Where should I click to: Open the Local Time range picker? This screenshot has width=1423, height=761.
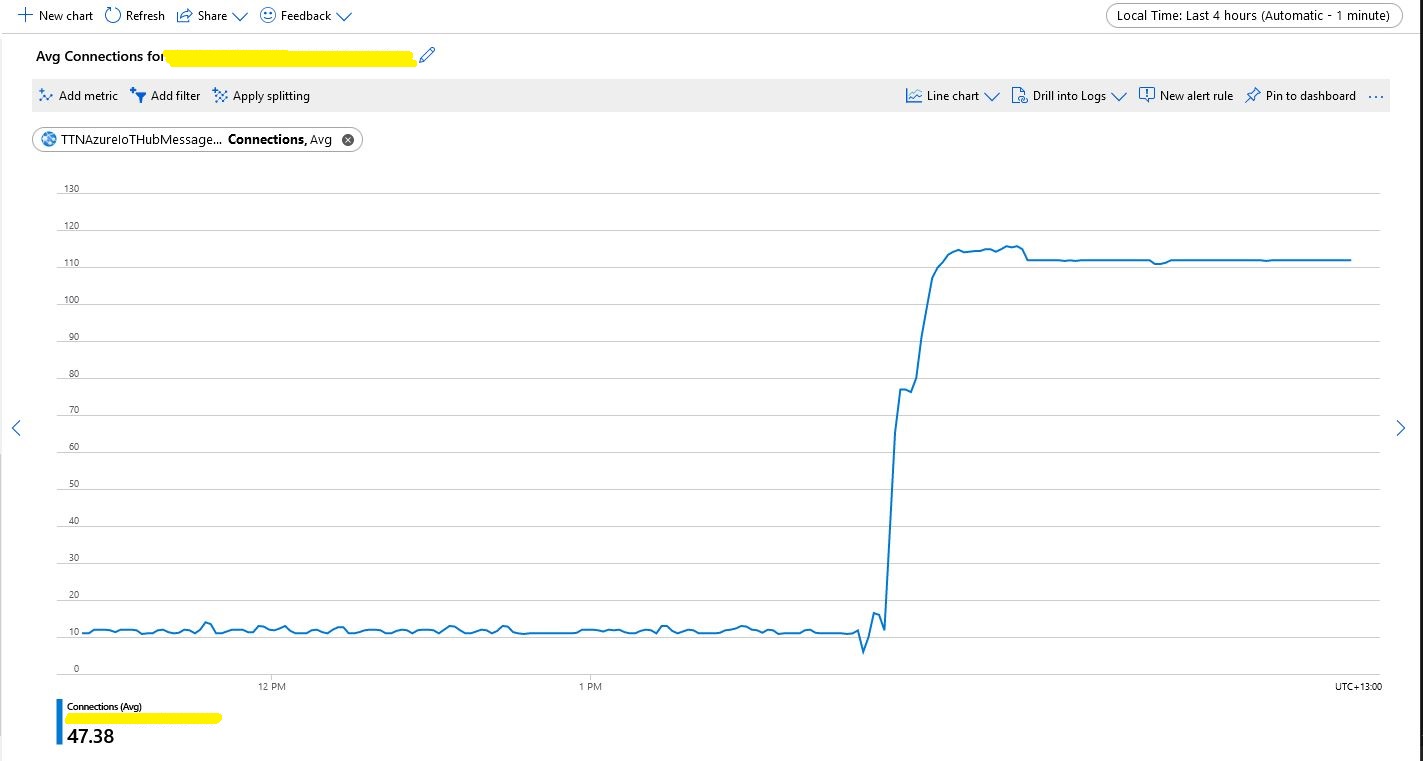click(1253, 16)
